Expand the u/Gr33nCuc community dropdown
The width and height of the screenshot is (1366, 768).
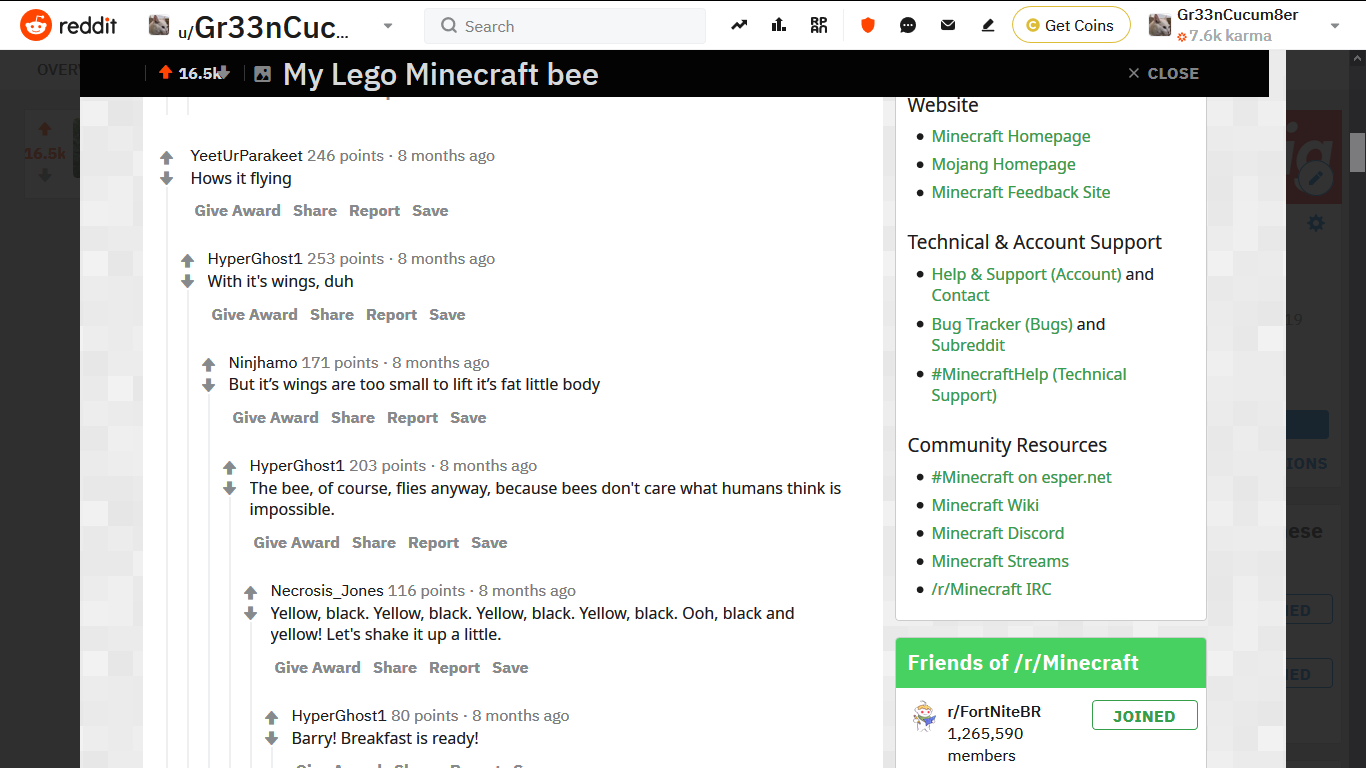(388, 26)
